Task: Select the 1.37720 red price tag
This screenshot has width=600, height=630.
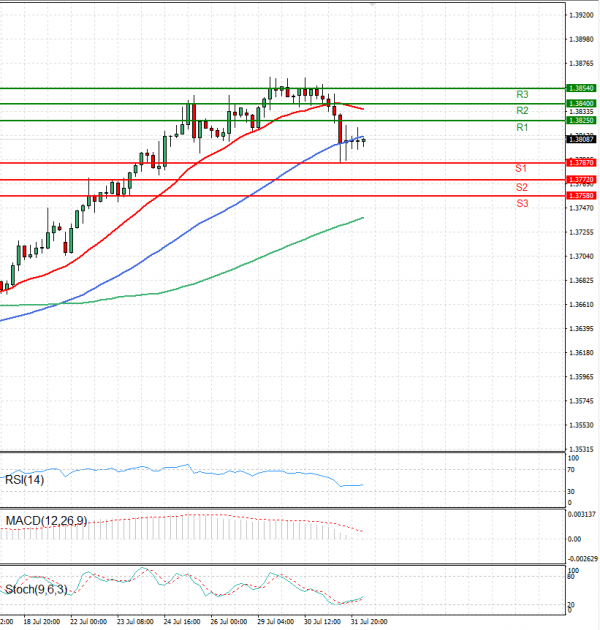Action: coord(581,179)
